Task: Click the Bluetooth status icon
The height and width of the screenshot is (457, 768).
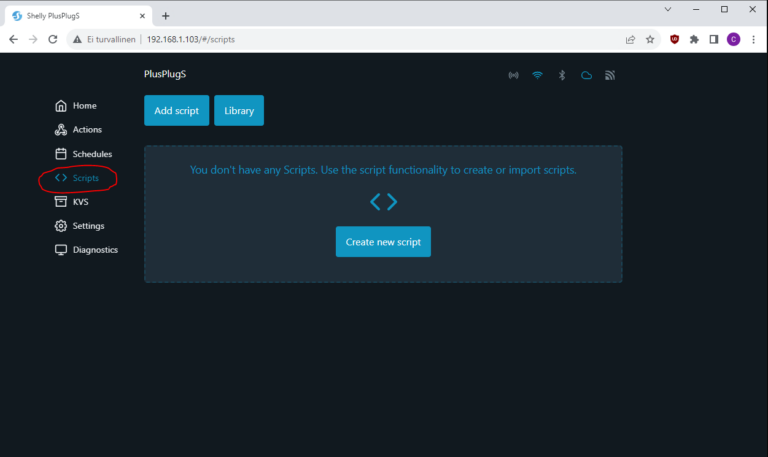Action: (x=562, y=75)
